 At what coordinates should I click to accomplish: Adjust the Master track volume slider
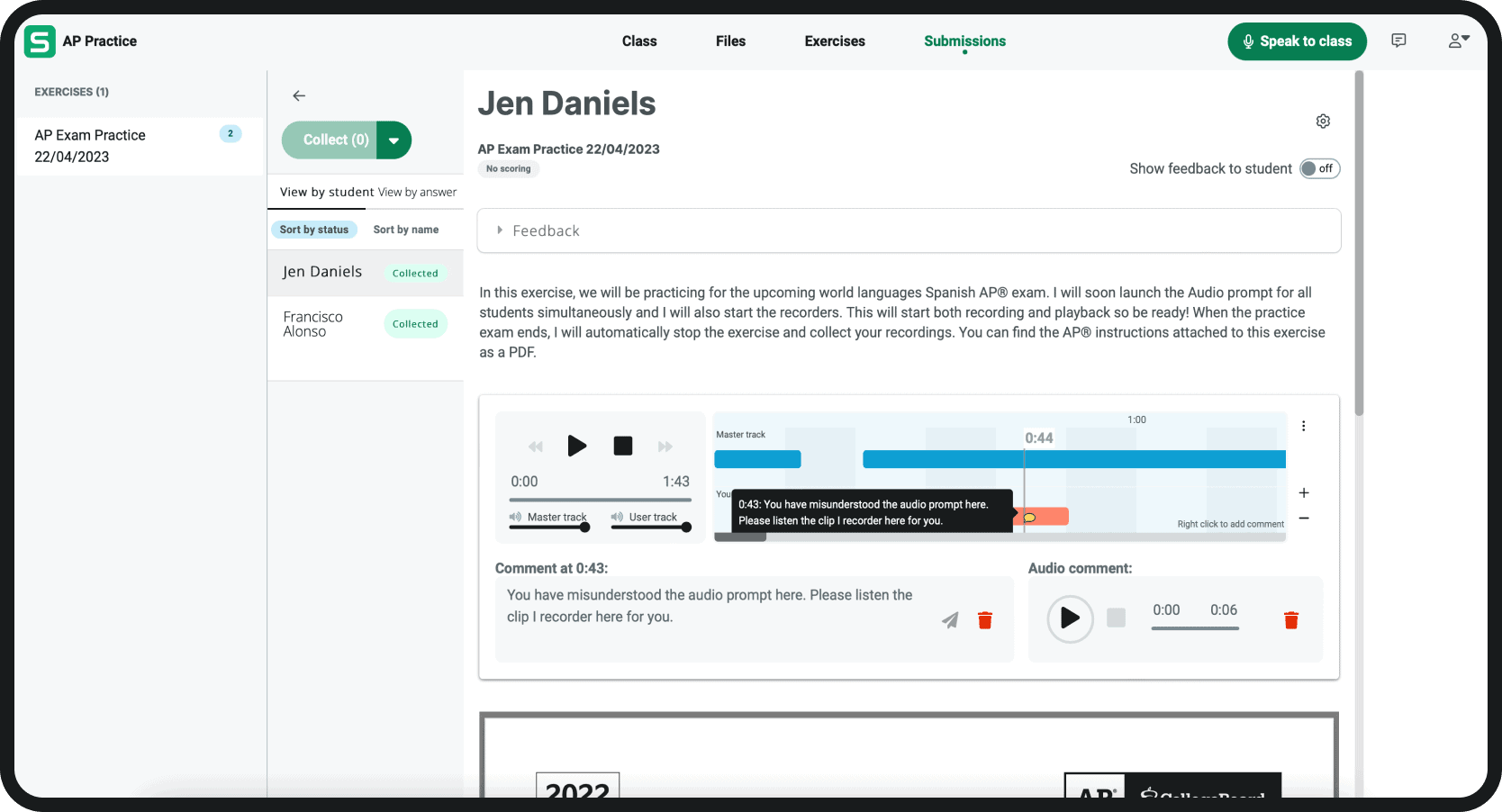click(584, 528)
